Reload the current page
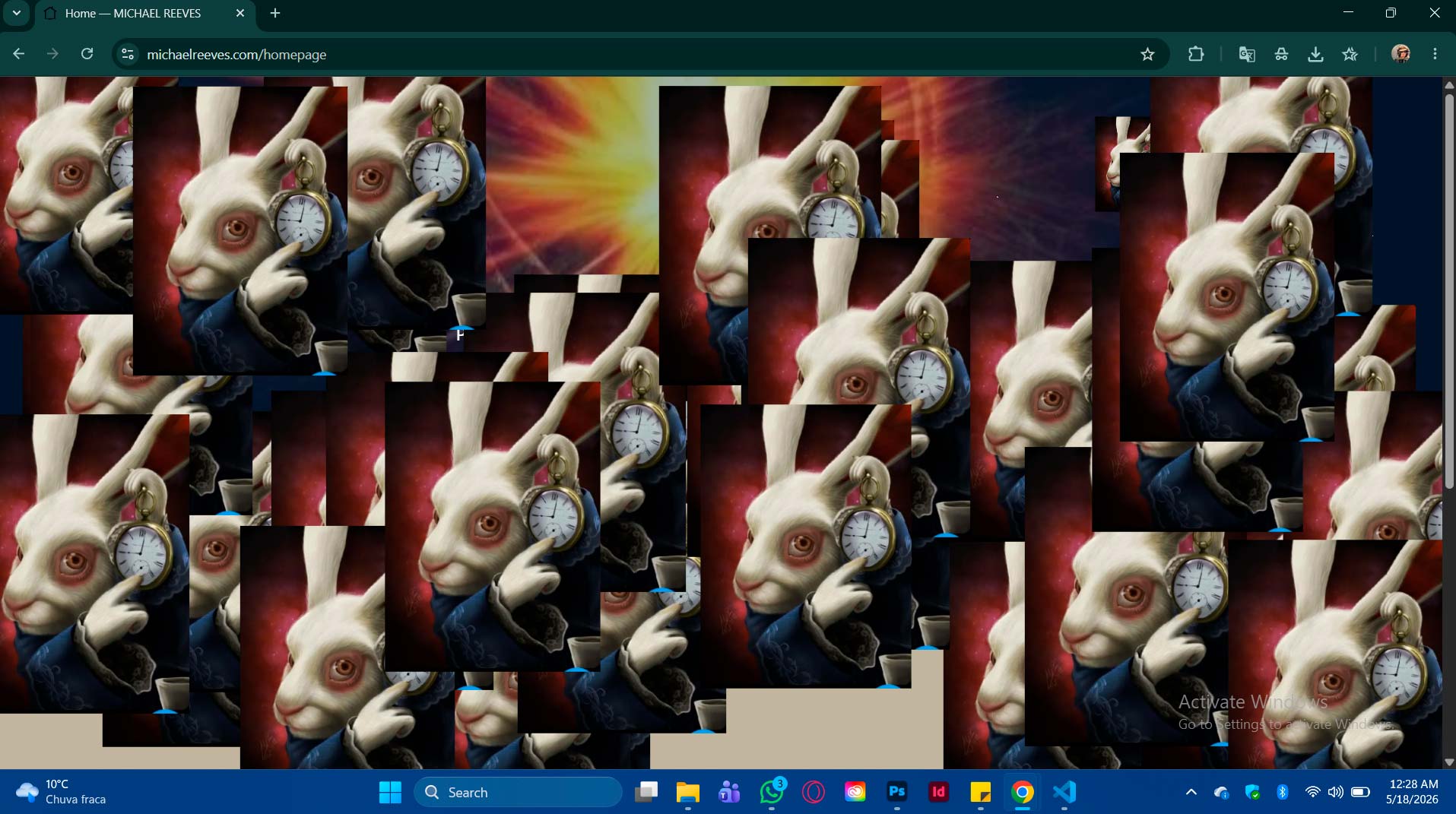 pyautogui.click(x=87, y=54)
